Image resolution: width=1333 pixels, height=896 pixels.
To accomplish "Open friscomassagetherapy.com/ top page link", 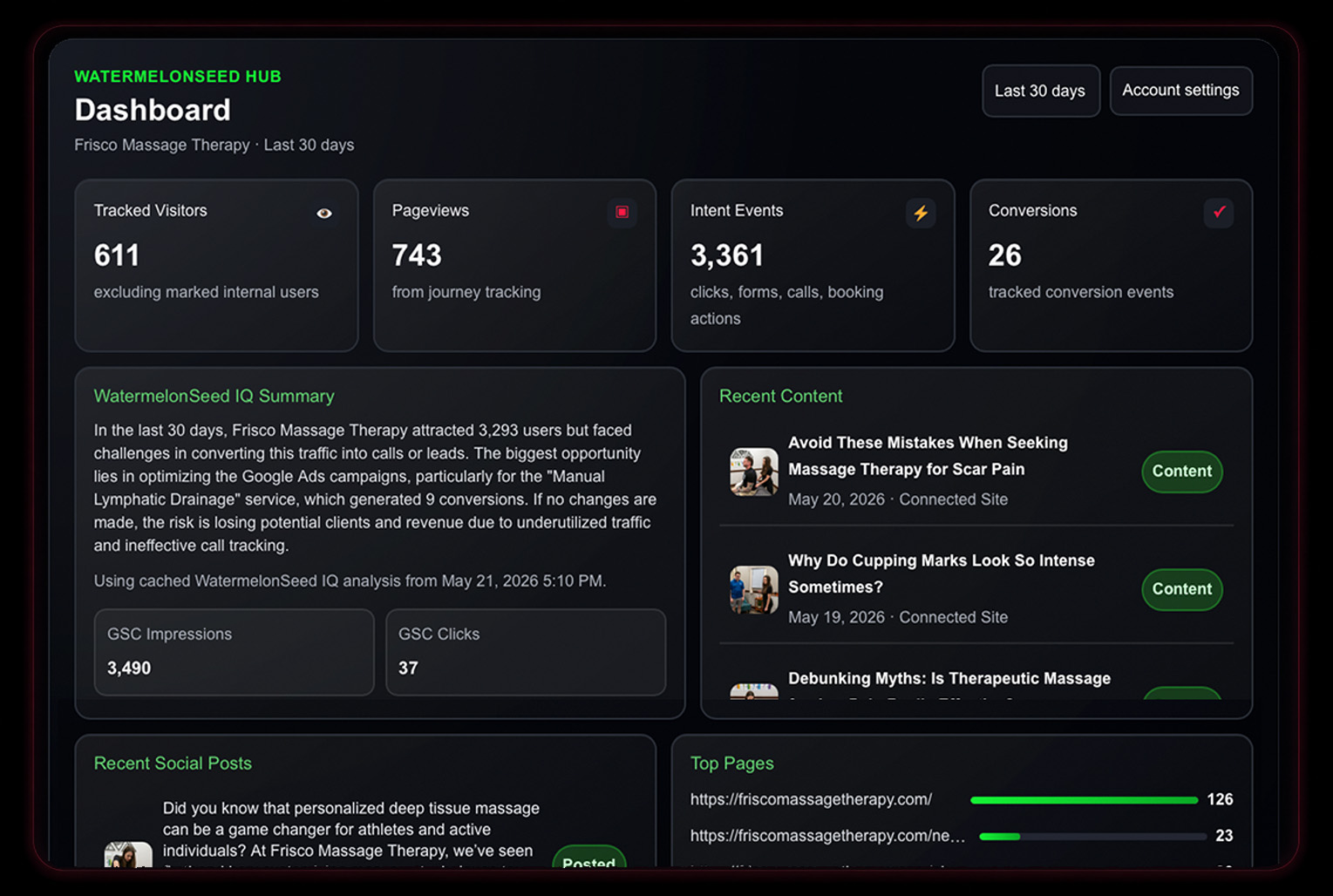I will click(811, 799).
